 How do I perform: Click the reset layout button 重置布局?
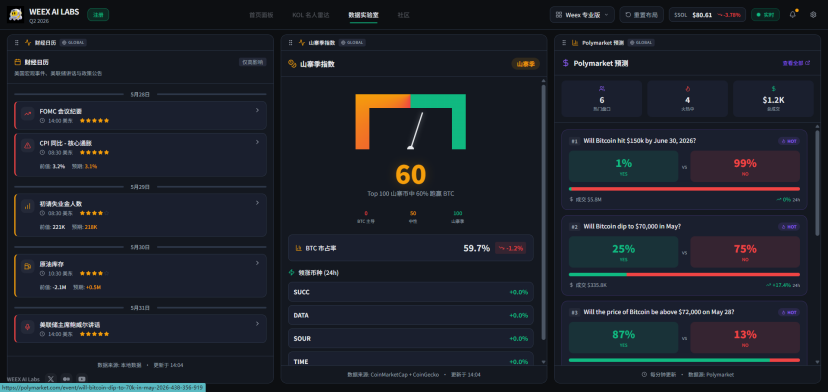coord(641,15)
